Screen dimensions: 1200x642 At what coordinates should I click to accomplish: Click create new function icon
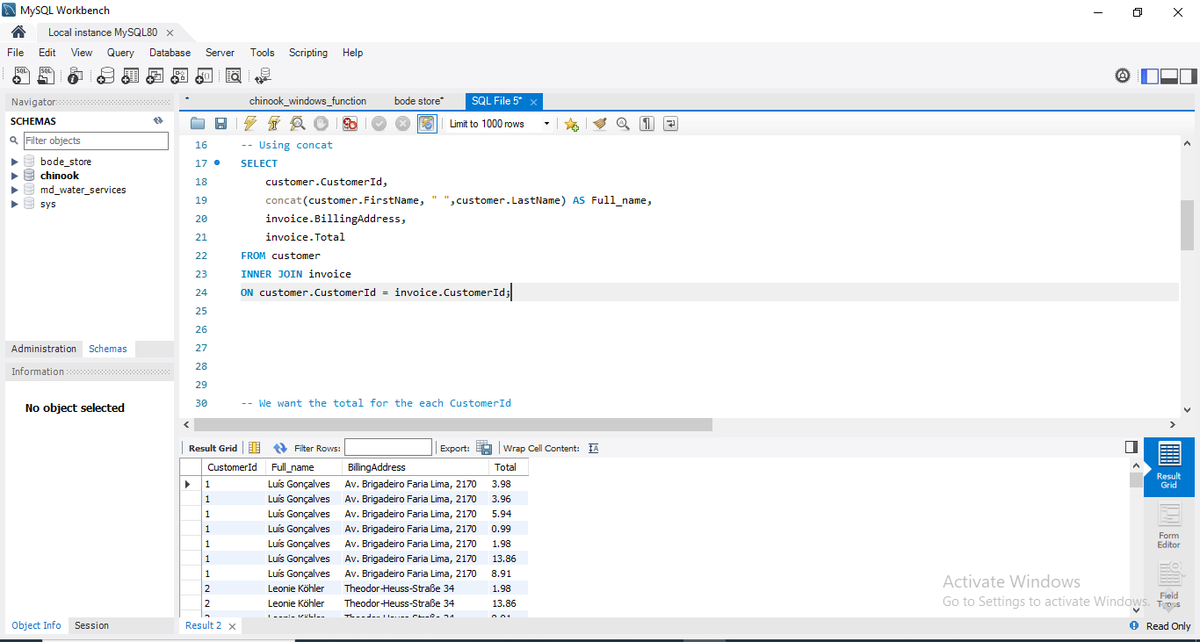(x=203, y=75)
